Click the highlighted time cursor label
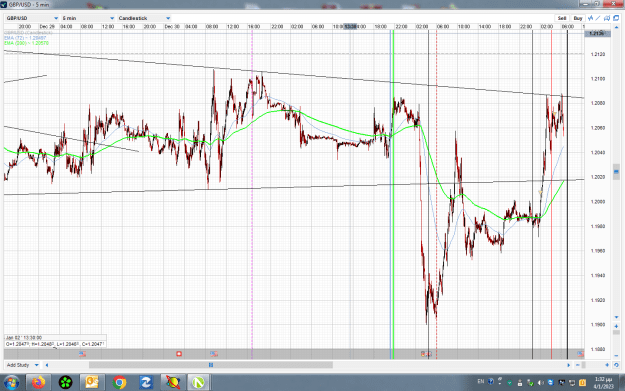Screen dimensions: 625x391 pyautogui.click(x=350, y=26)
